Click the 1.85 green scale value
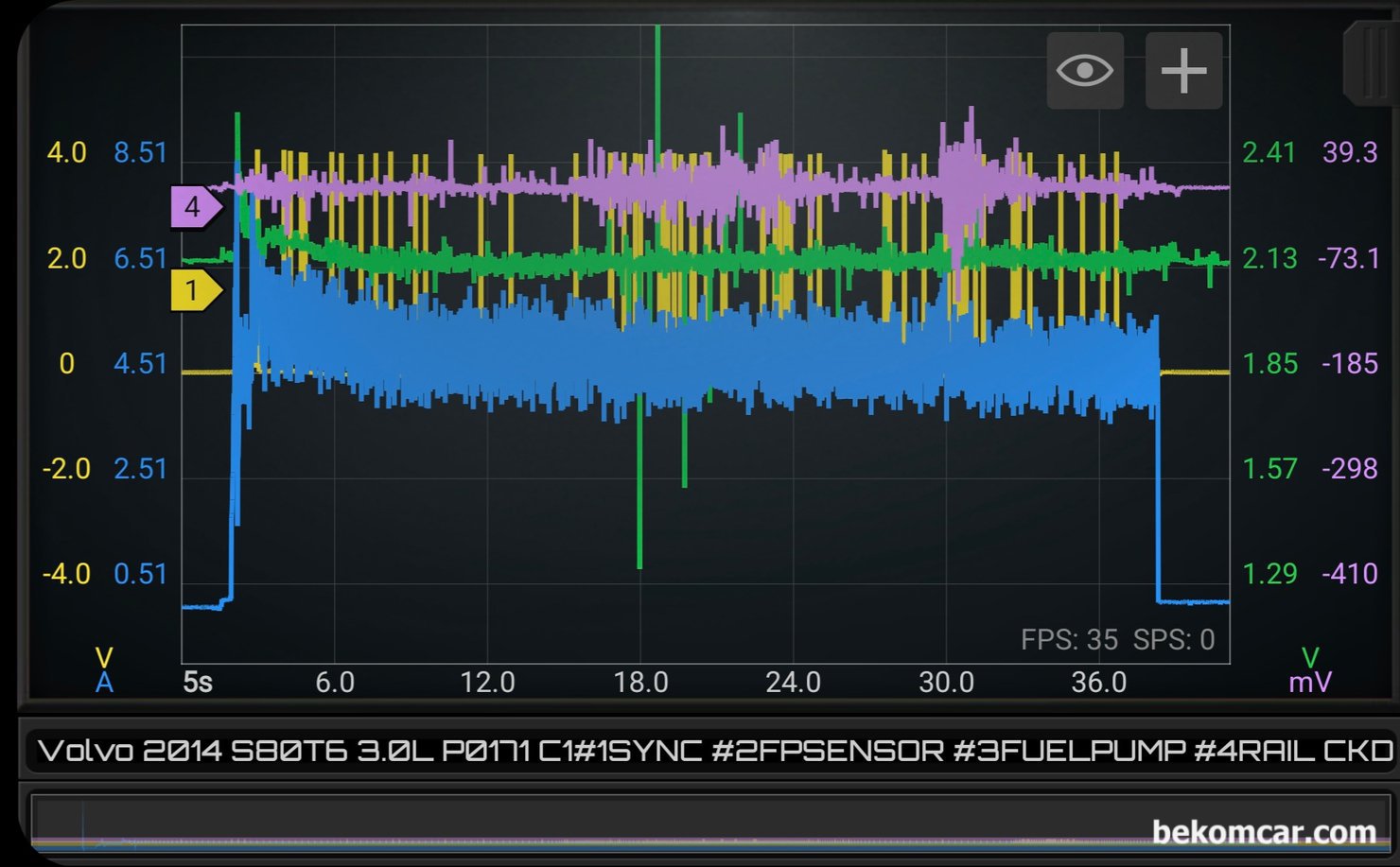Screen dimensions: 1400x867 click(x=1269, y=364)
